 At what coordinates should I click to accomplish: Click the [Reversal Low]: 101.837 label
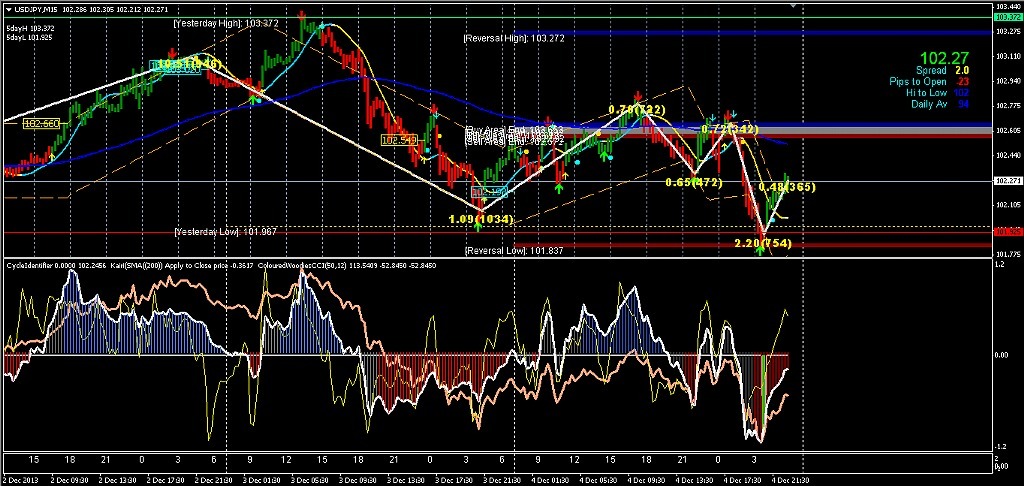click(x=514, y=250)
